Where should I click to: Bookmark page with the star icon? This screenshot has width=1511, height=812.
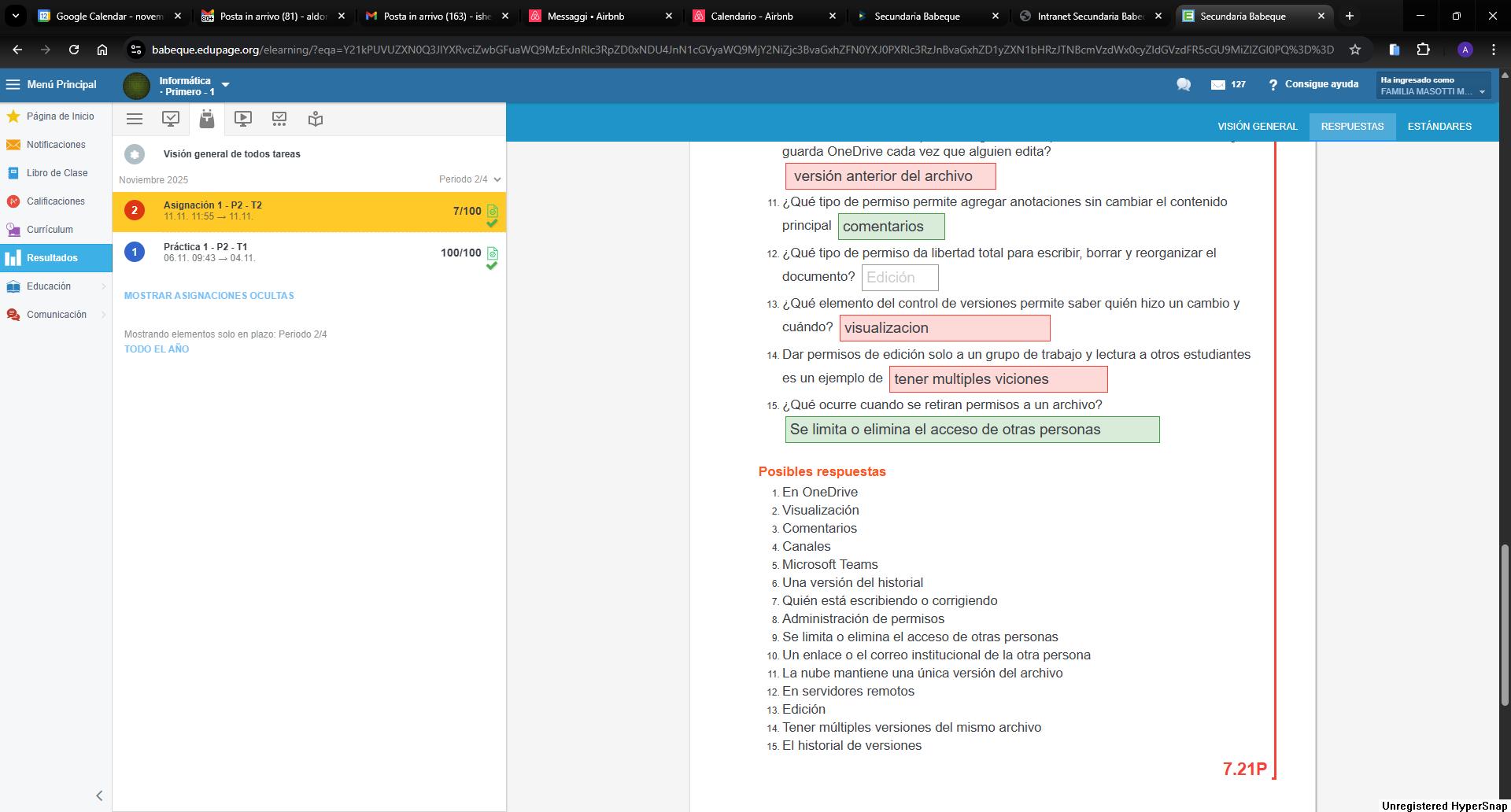[x=1354, y=50]
